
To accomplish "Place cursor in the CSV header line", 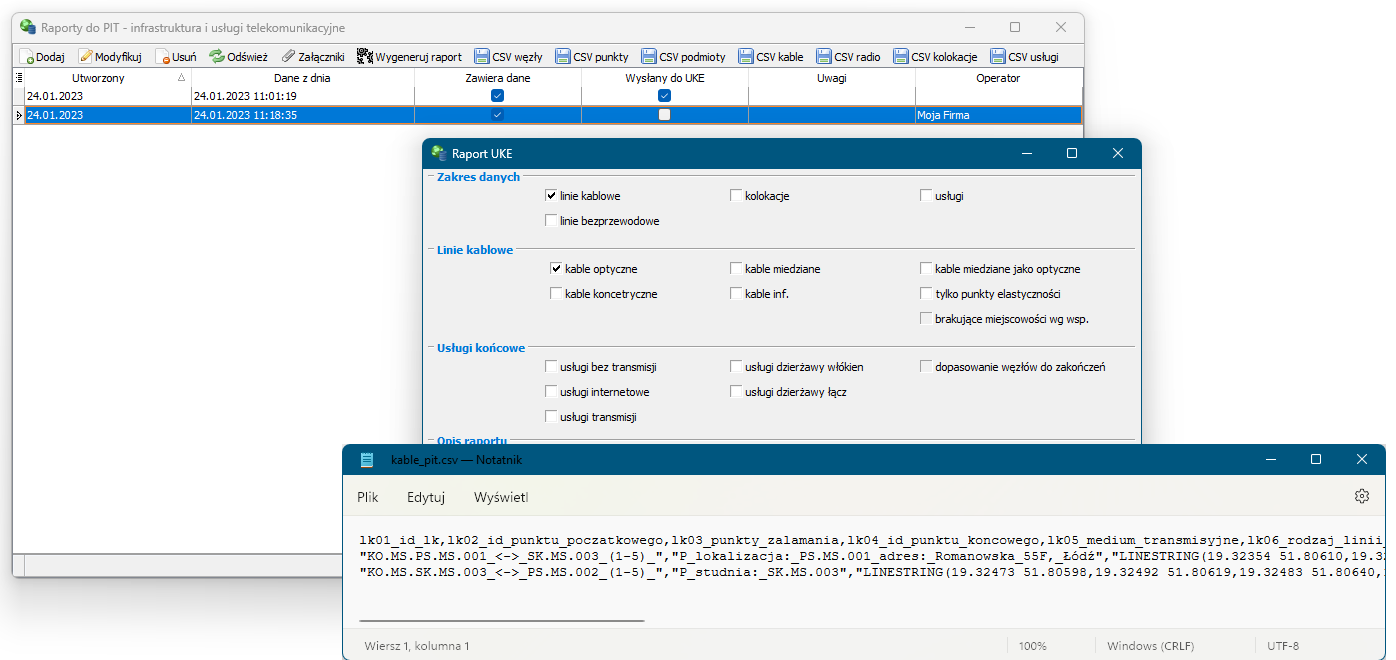I will pyautogui.click(x=872, y=540).
